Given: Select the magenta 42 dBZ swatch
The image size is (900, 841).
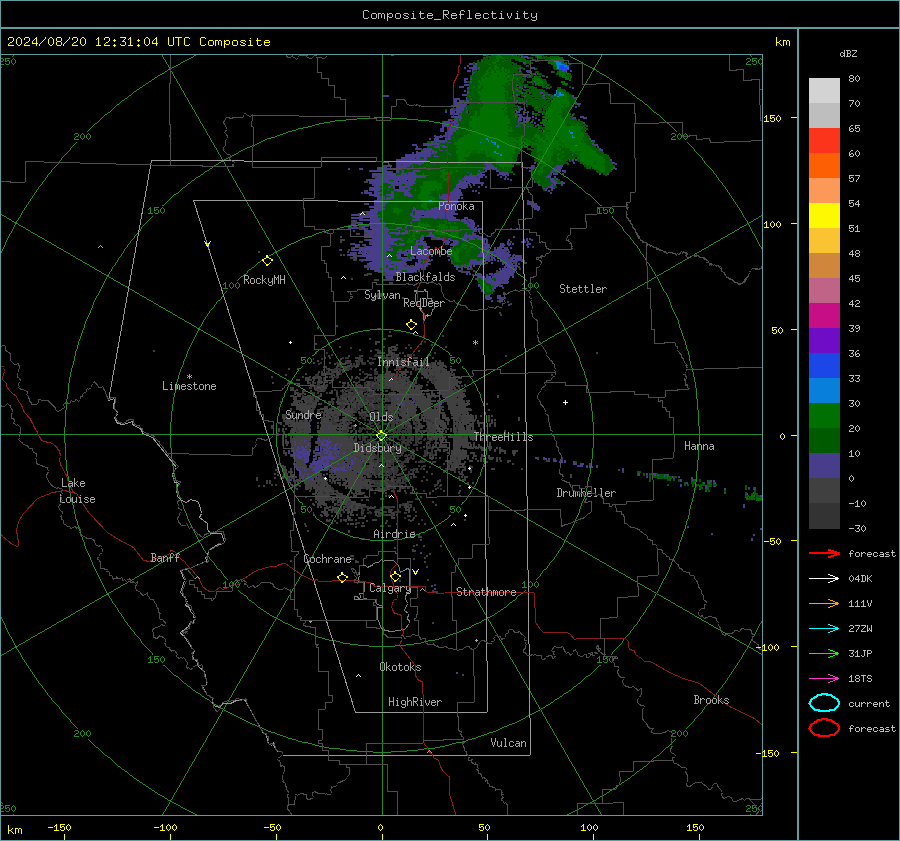Looking at the screenshot, I should click(x=824, y=316).
